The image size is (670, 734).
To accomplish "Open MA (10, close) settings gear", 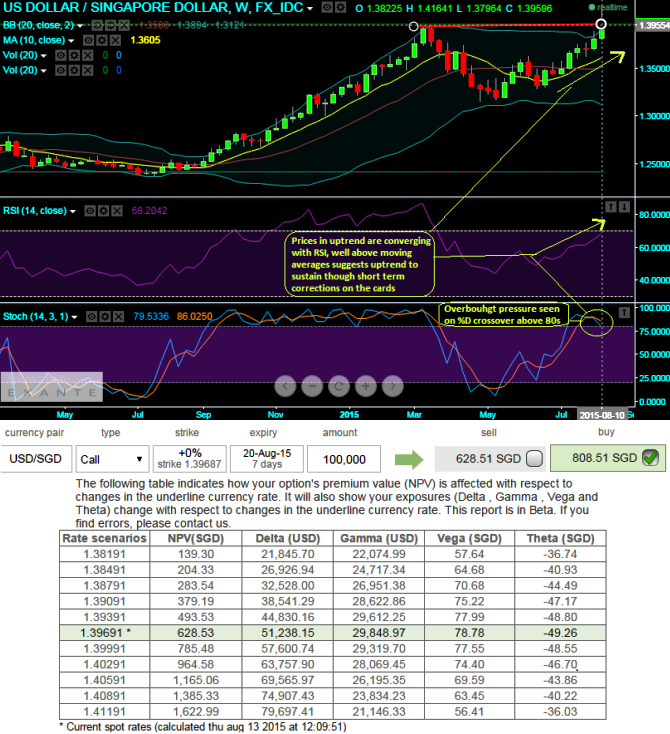I will 101,40.
